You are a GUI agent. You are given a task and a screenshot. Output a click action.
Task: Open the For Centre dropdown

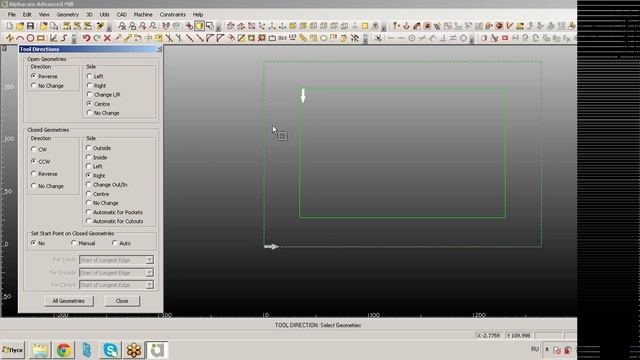[x=116, y=285]
